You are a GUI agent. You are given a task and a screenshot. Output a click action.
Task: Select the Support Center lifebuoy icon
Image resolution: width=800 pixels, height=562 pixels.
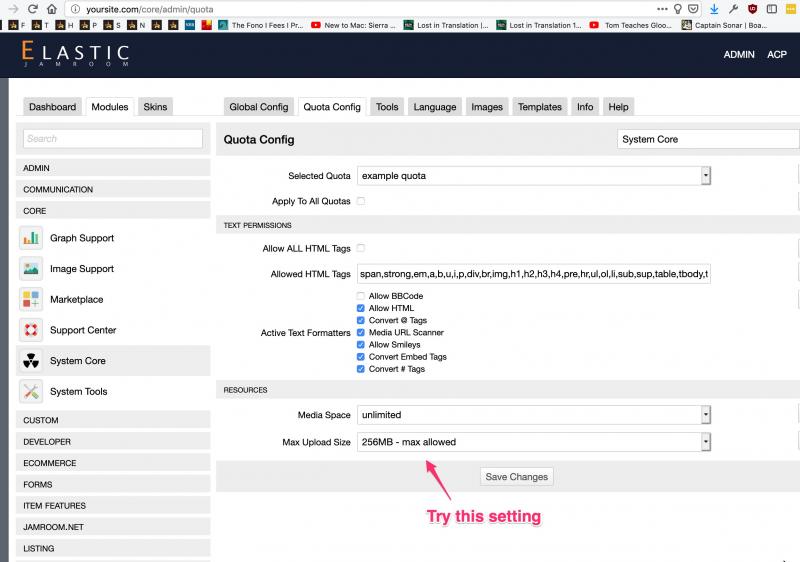coord(31,330)
